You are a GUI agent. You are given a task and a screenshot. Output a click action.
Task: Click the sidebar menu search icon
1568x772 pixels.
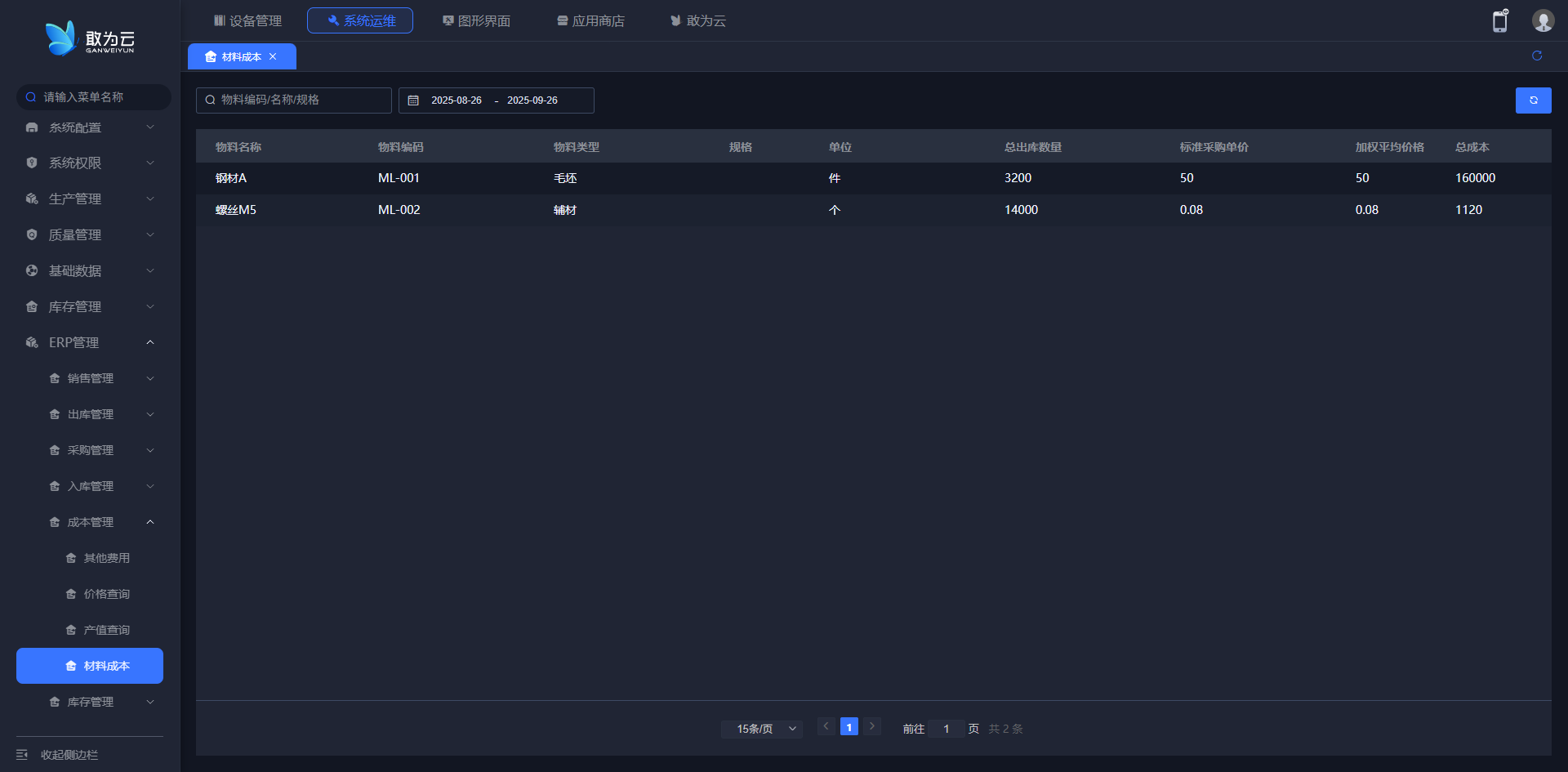[31, 97]
